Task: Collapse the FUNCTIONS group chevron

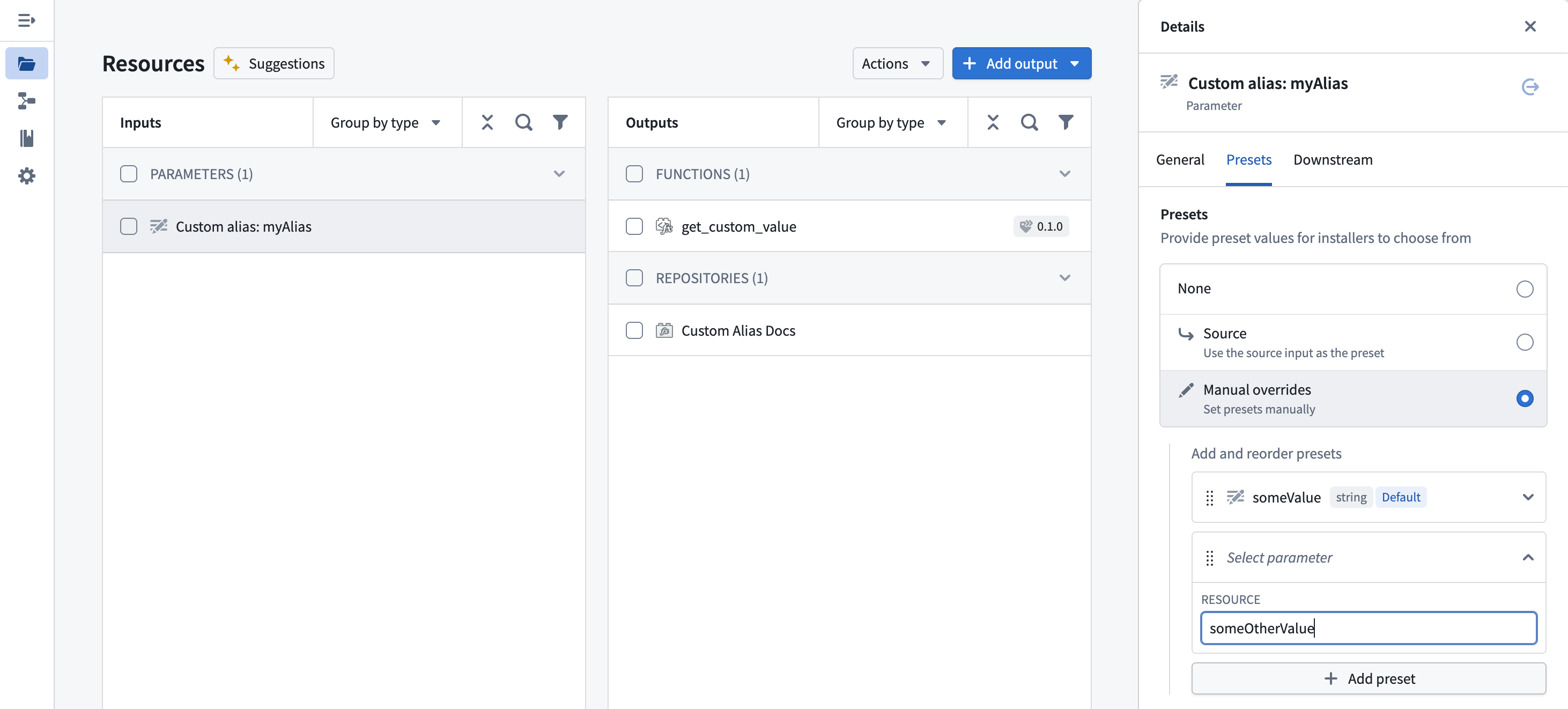Action: [1064, 174]
